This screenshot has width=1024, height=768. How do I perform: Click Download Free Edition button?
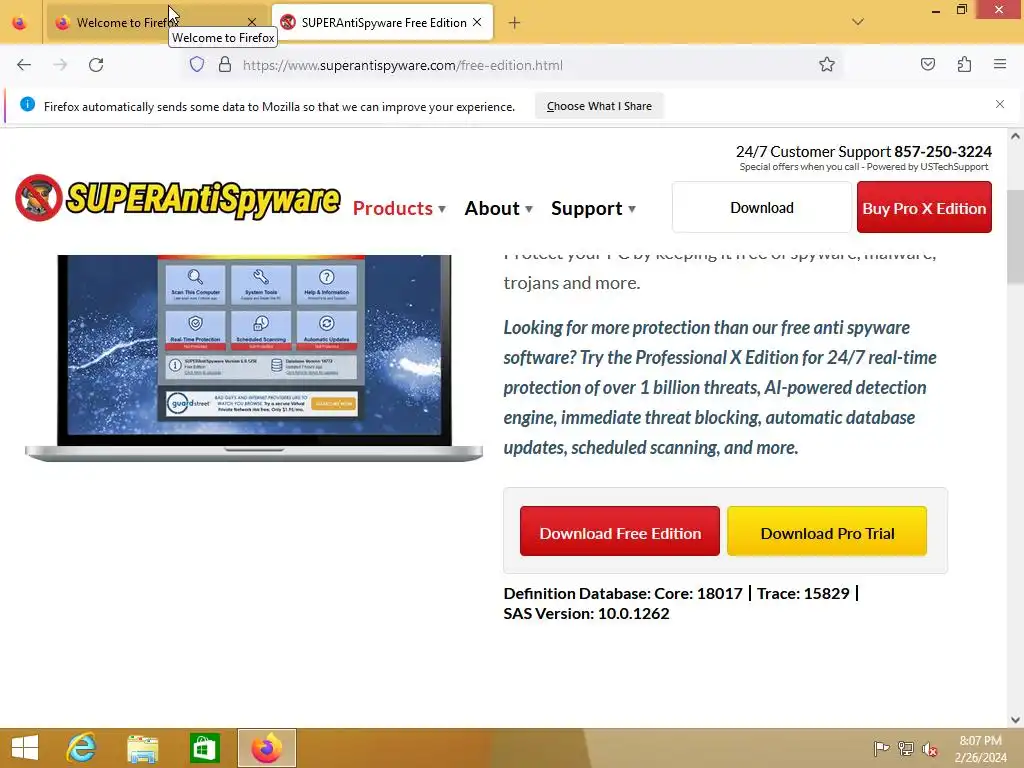point(620,532)
